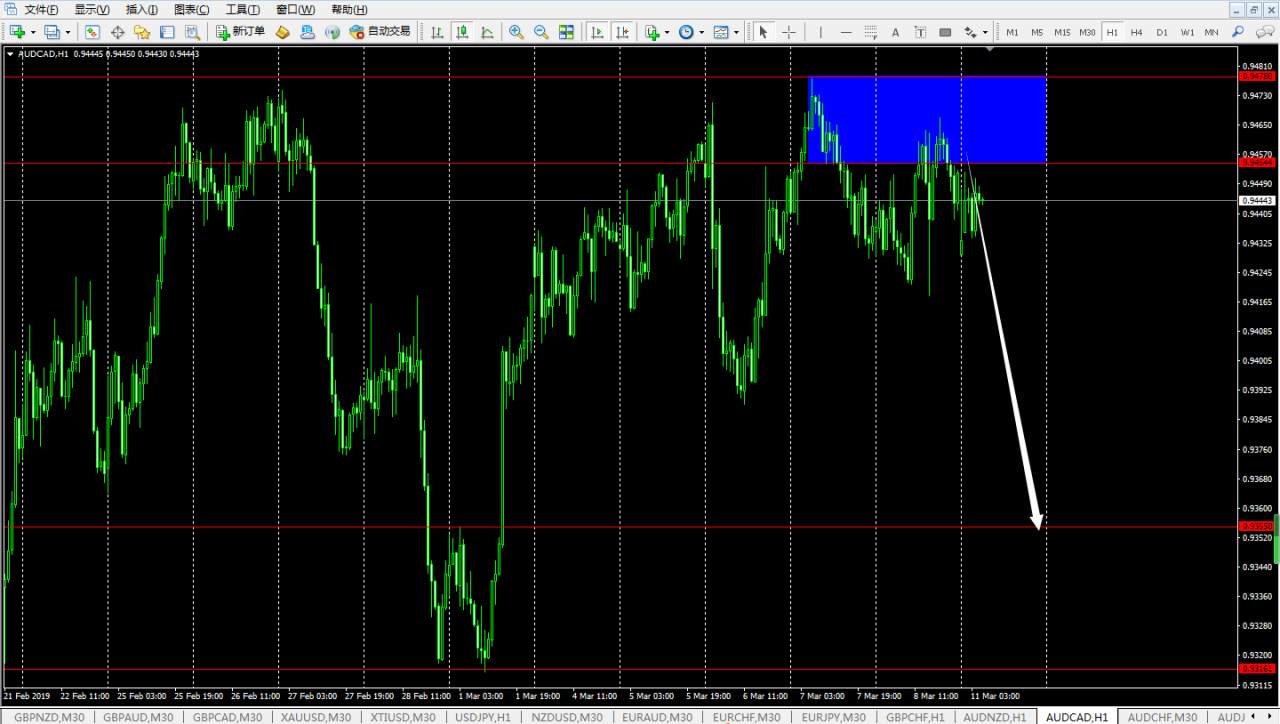Expand the profiles dropdown arrow

(67, 32)
